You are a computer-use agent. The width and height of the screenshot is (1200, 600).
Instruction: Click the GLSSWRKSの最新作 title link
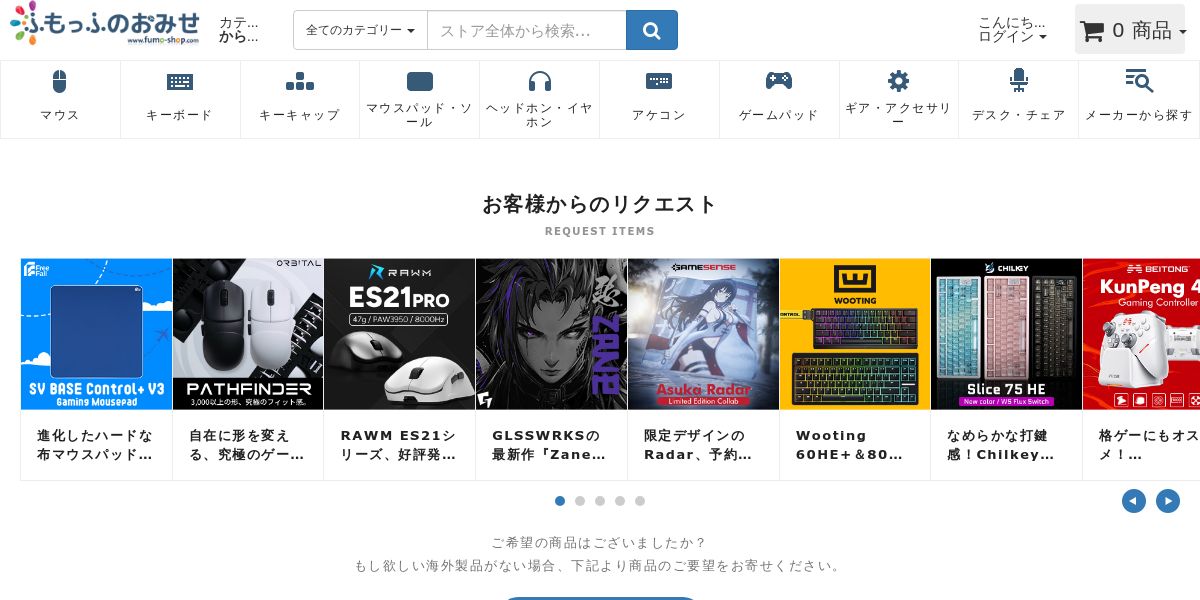click(x=550, y=445)
